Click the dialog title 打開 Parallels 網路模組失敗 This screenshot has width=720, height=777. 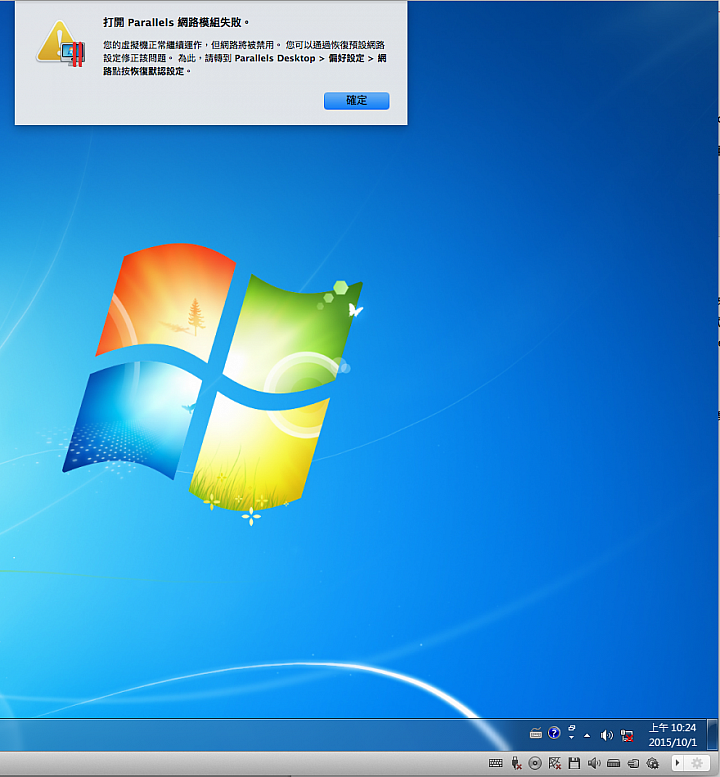(x=176, y=22)
